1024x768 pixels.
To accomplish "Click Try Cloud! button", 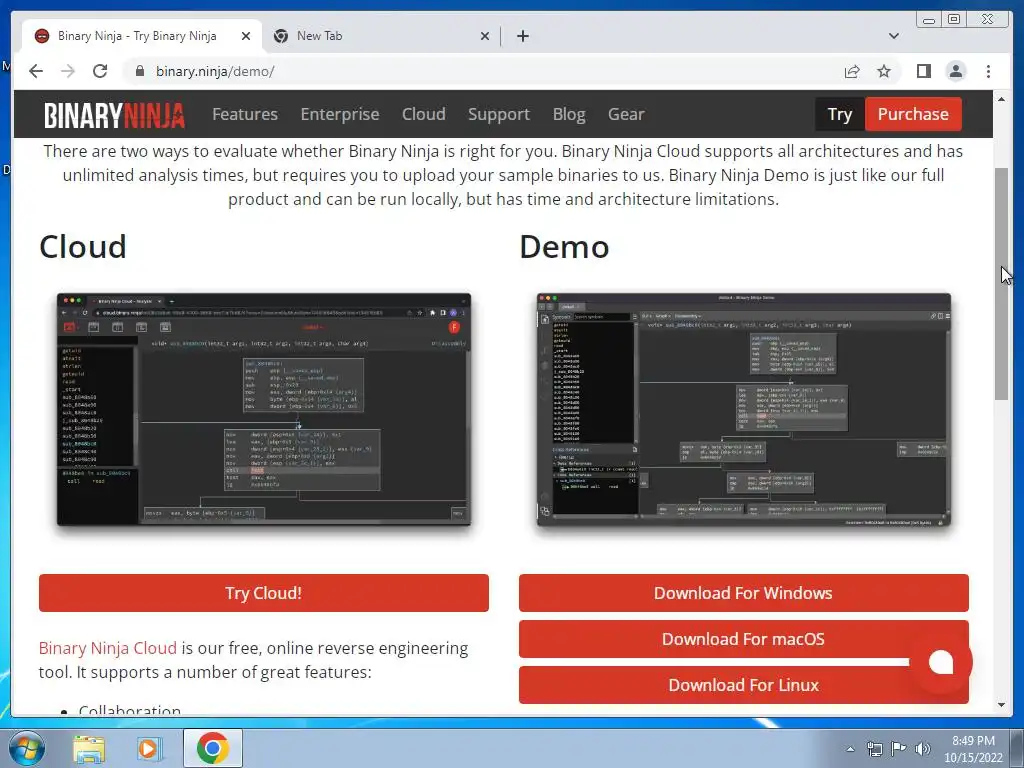I will click(264, 593).
